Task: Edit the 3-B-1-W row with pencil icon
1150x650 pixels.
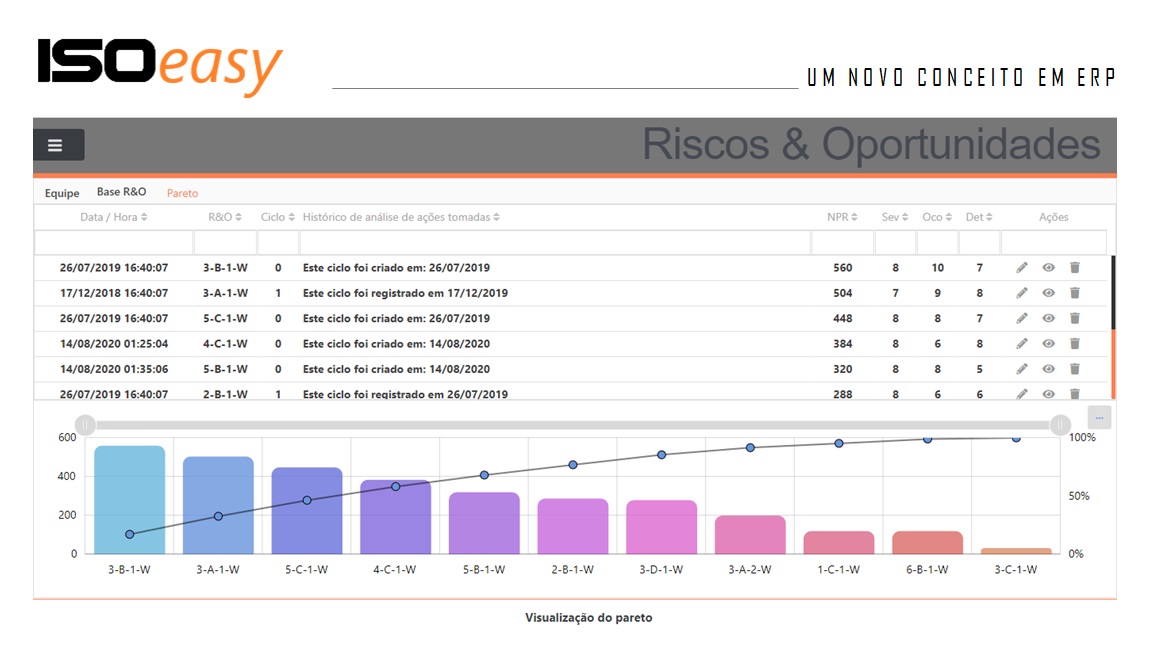Action: click(x=1021, y=268)
